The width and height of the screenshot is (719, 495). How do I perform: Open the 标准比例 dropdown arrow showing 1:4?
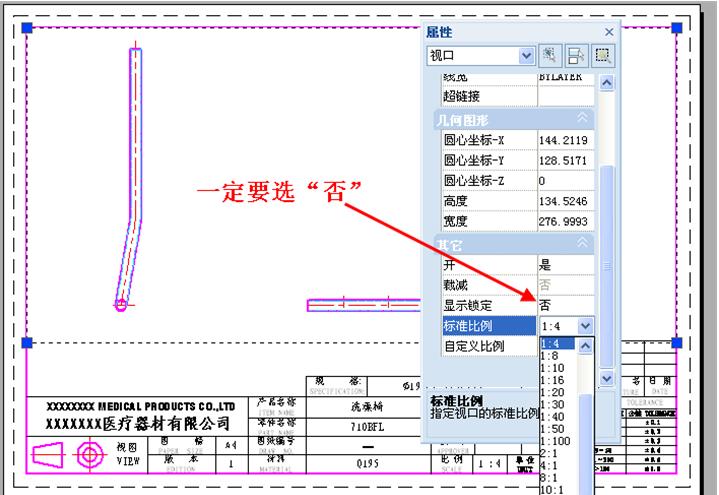pos(585,326)
